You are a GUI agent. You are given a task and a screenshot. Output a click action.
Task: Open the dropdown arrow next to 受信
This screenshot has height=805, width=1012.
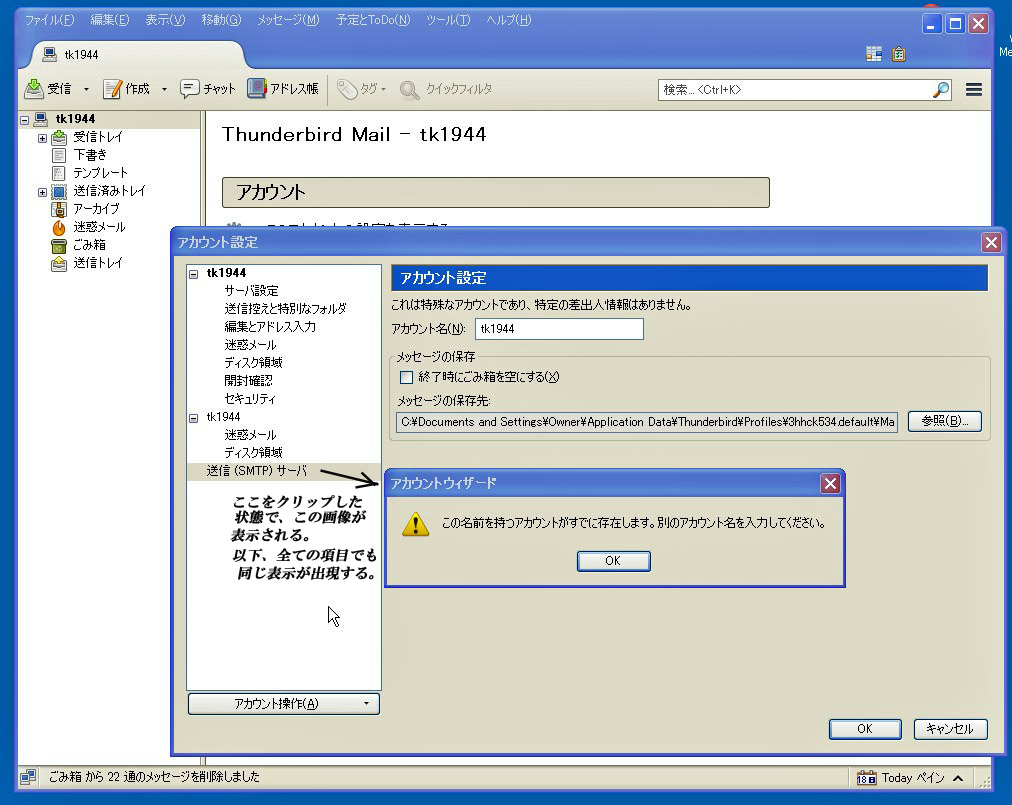(86, 89)
